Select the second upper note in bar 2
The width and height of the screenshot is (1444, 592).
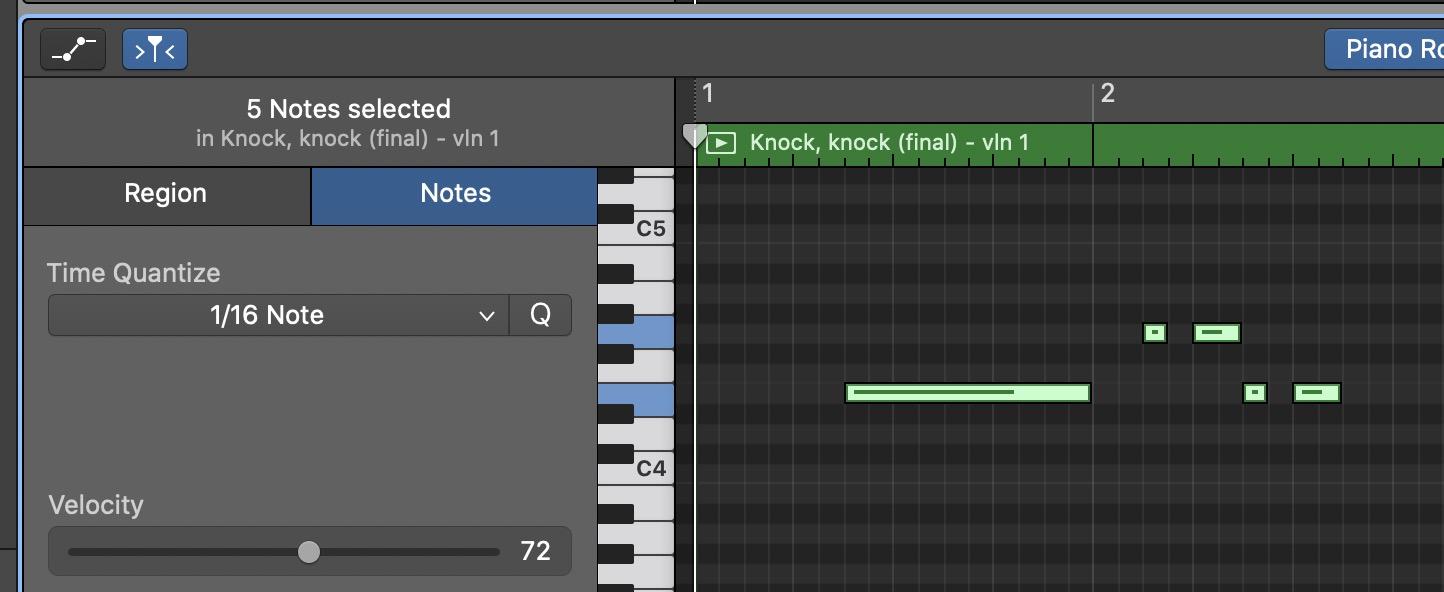click(1216, 333)
